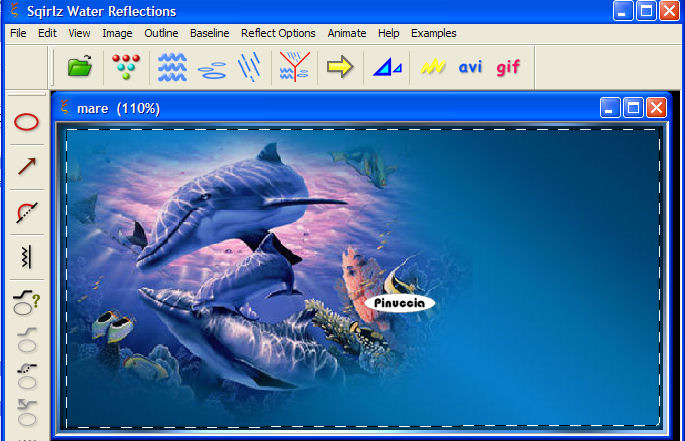Select the red arrow tool
Viewport: 685px width, 441px height.
point(26,166)
